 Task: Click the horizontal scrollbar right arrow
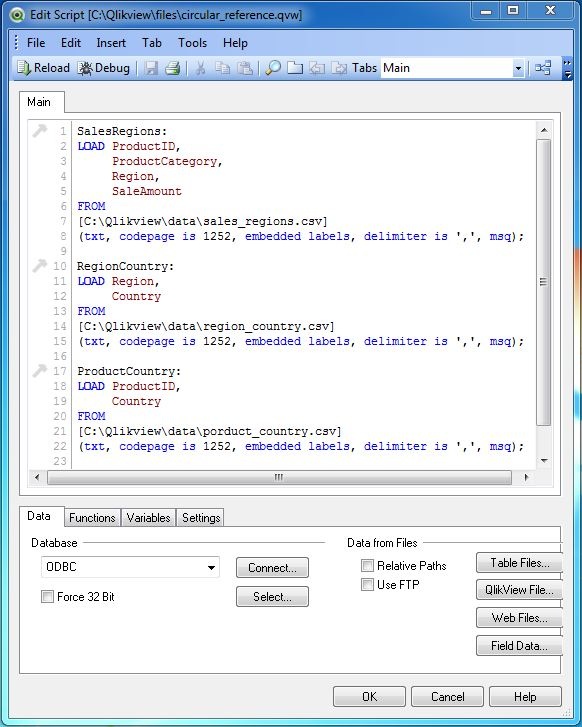click(x=526, y=477)
